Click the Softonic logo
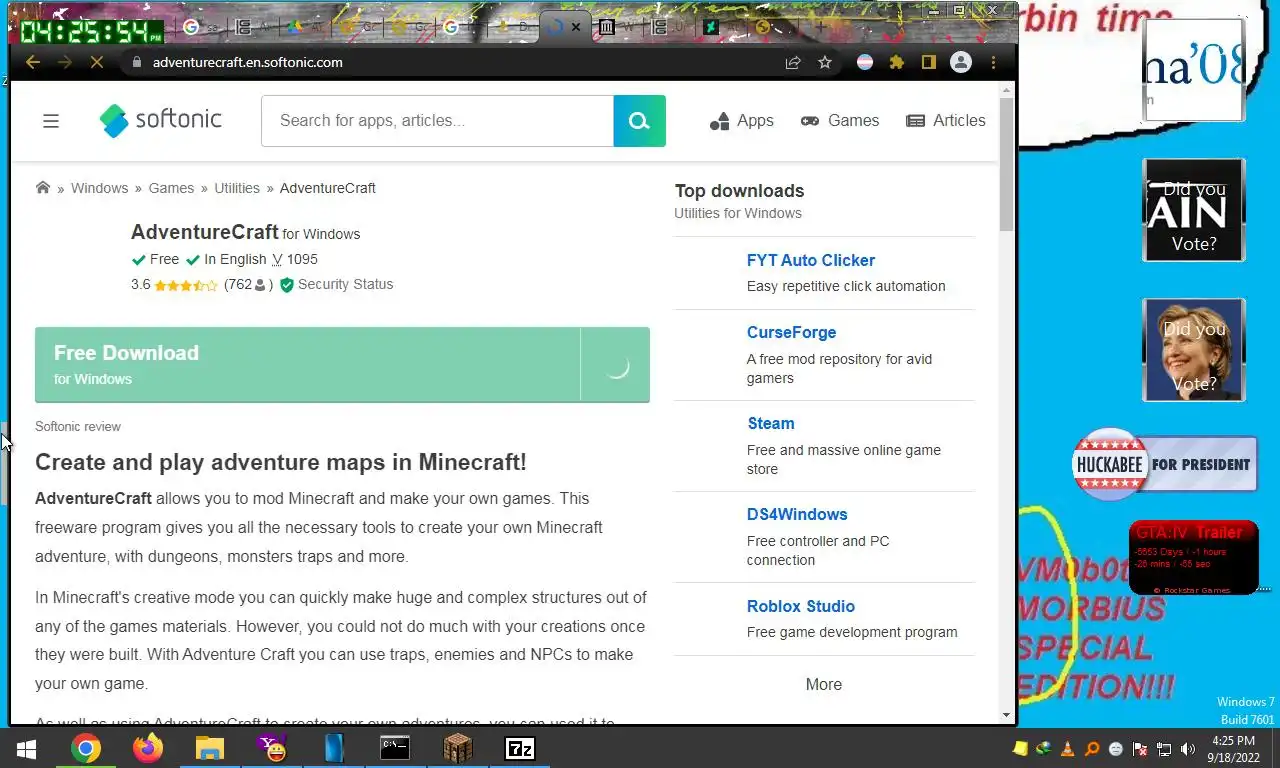 [161, 120]
